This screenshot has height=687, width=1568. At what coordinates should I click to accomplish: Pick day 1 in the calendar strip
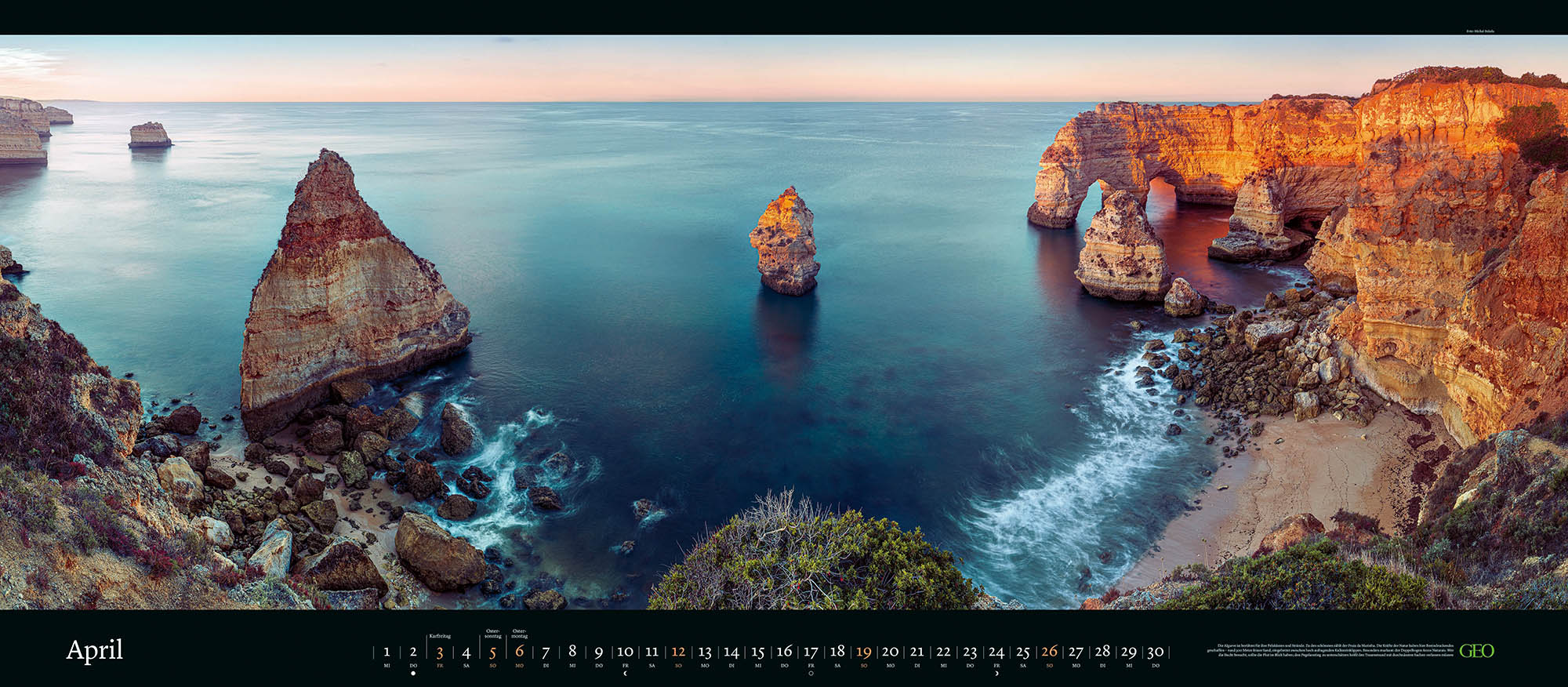pos(387,652)
